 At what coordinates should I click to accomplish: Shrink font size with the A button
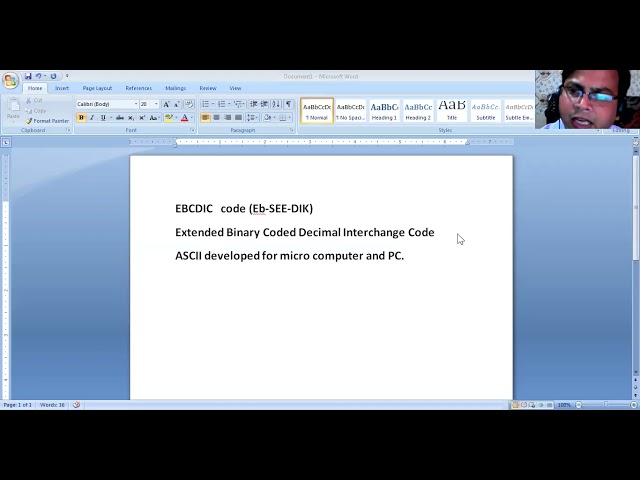pyautogui.click(x=177, y=104)
